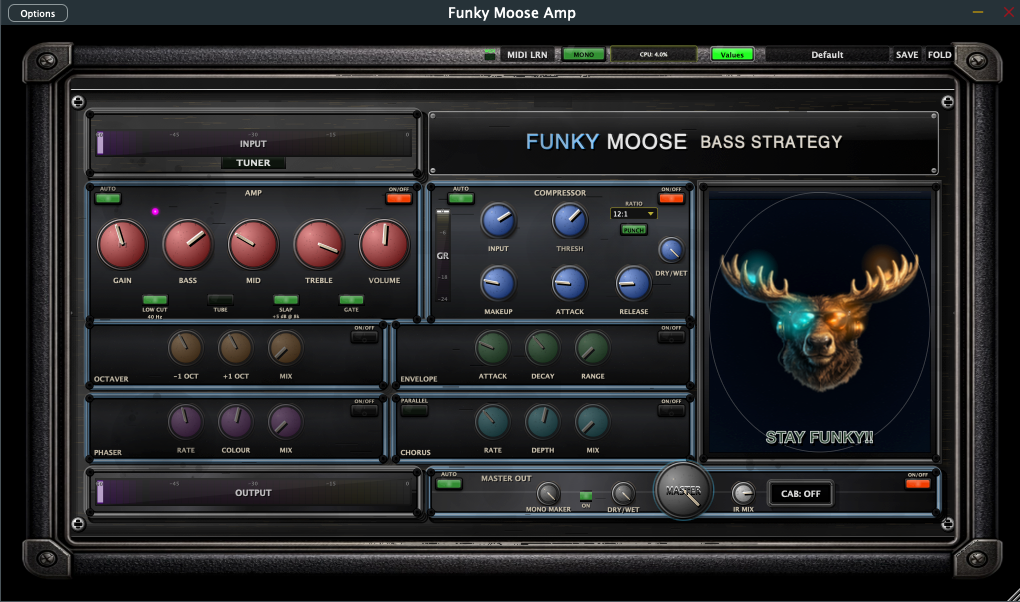Screen dimensions: 1020x602
Task: Toggle MONO mode in the top bar
Action: [583, 54]
